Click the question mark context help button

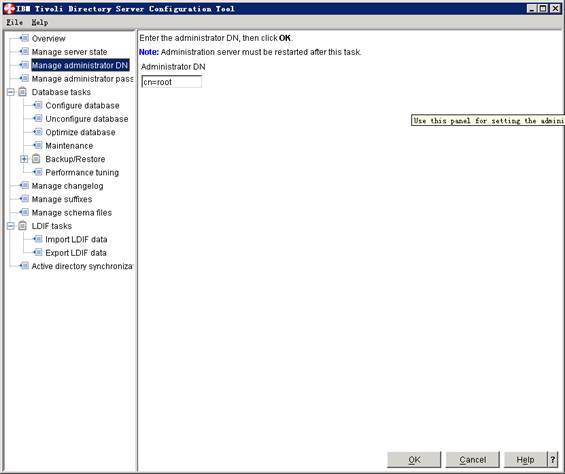coord(553,460)
